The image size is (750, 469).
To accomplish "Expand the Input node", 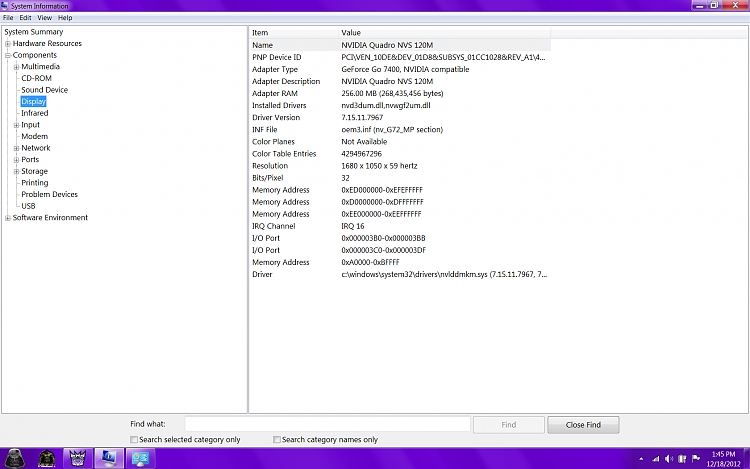I will click(16, 125).
